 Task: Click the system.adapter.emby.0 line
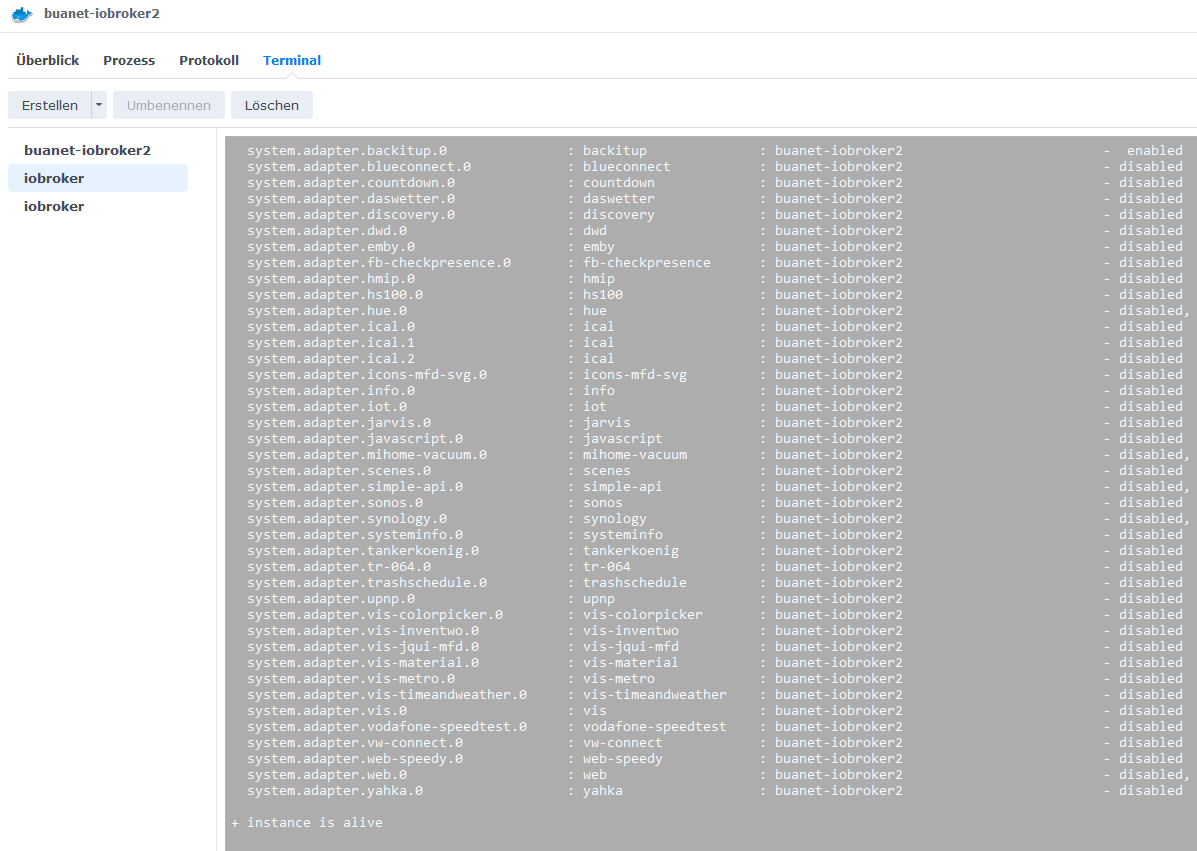(x=331, y=247)
